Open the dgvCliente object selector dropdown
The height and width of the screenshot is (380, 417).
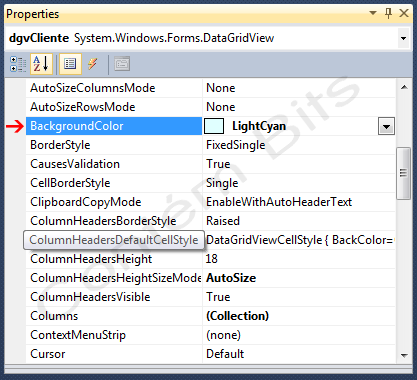(x=403, y=38)
